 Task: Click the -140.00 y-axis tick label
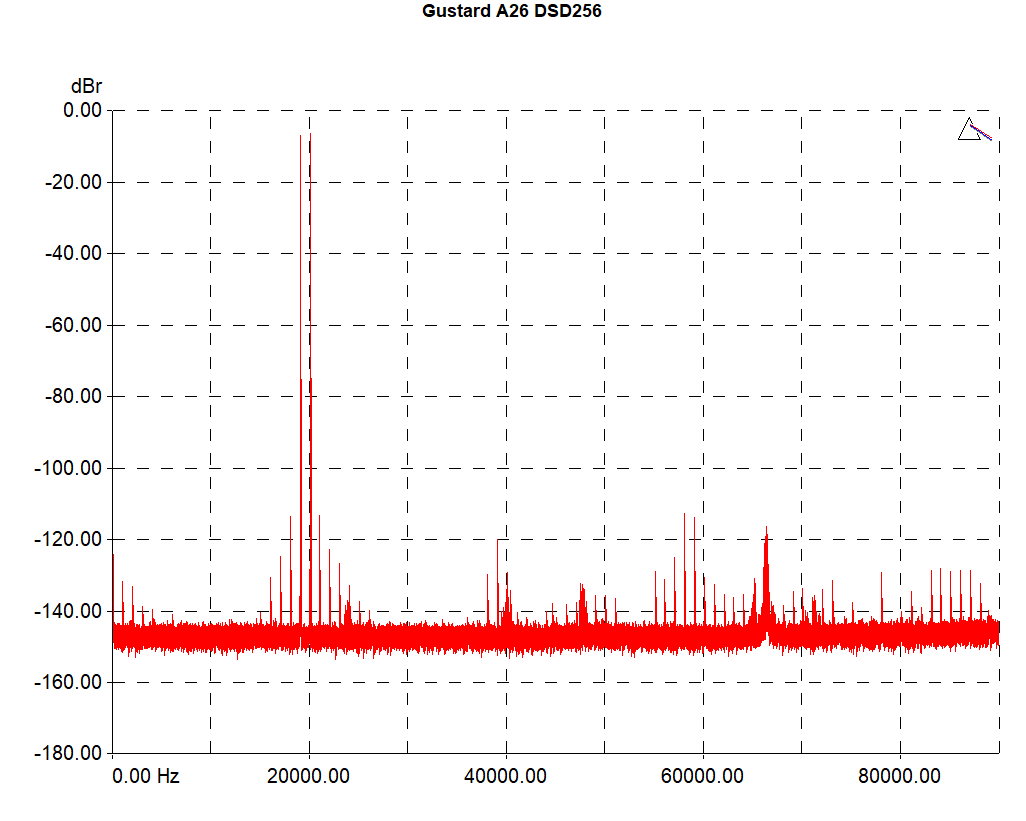point(66,610)
